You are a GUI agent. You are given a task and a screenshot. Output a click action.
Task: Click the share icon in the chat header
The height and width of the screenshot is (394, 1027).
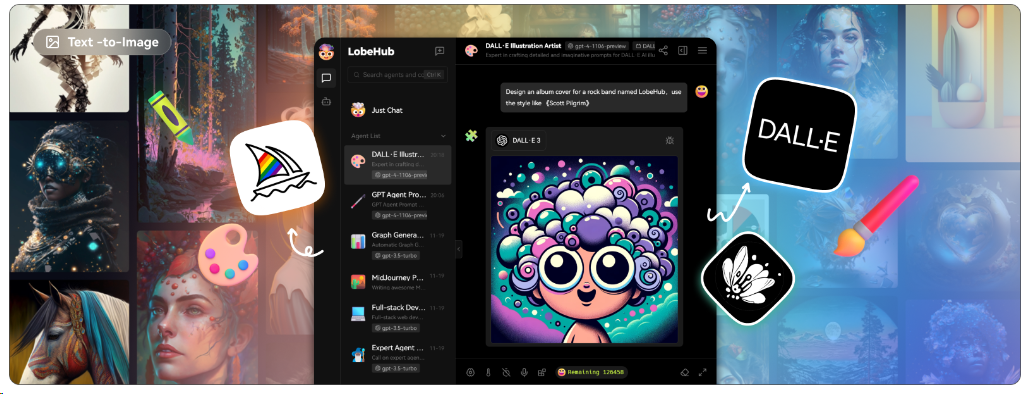663,50
